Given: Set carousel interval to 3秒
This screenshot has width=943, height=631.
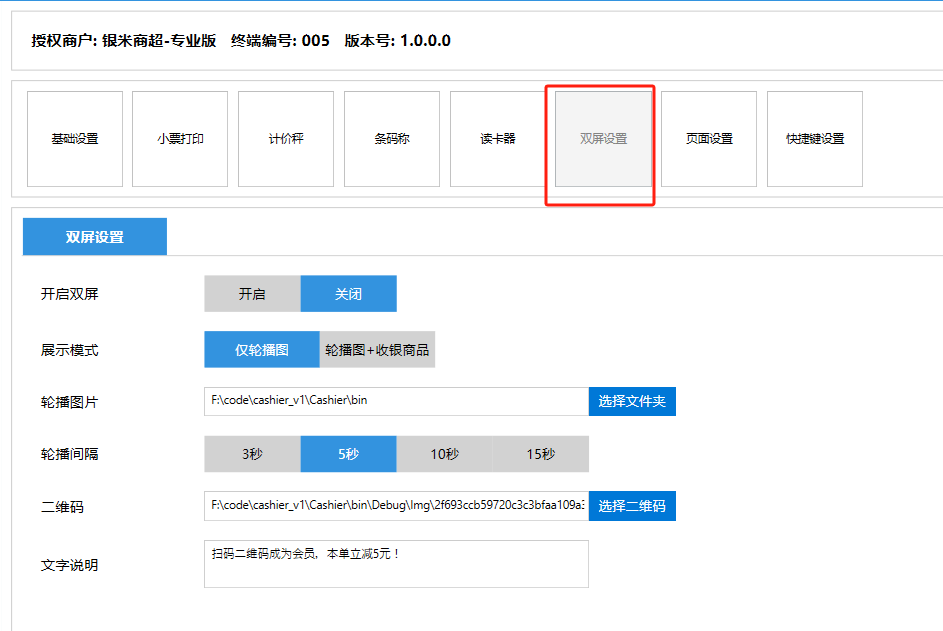Looking at the screenshot, I should pyautogui.click(x=252, y=454).
